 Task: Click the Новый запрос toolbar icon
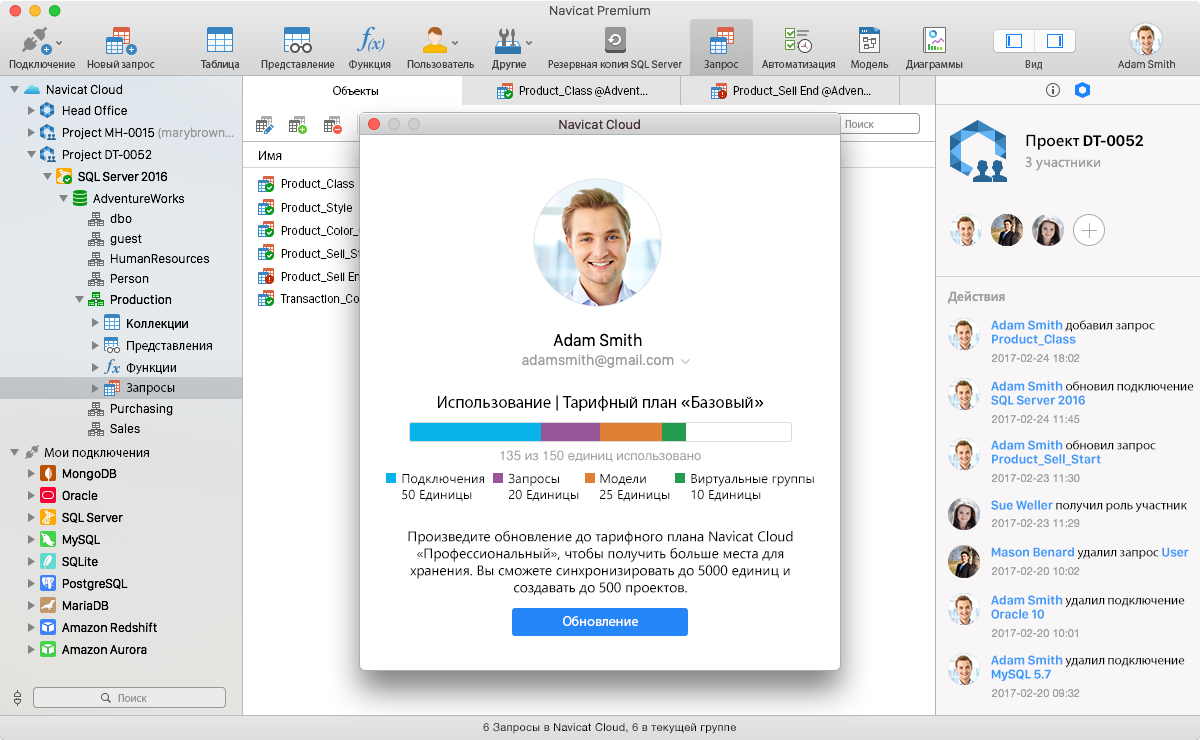coord(121,41)
